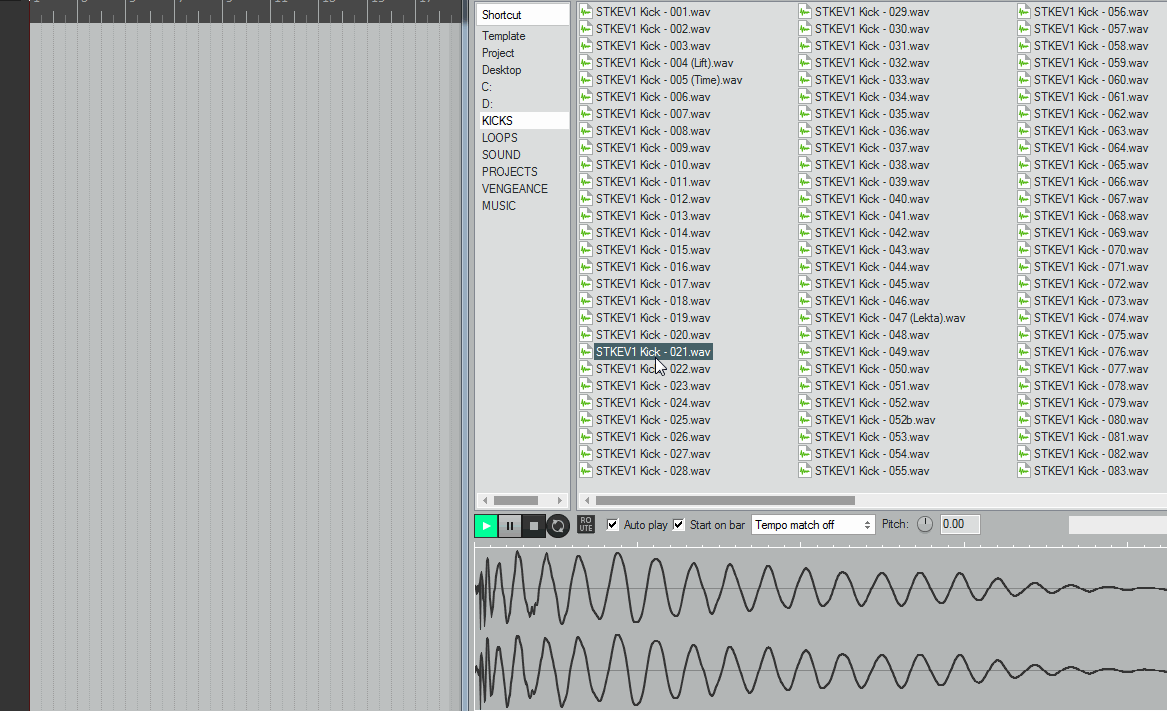Open the ROUTE output button
Screen dimensions: 1167x711
tap(586, 525)
